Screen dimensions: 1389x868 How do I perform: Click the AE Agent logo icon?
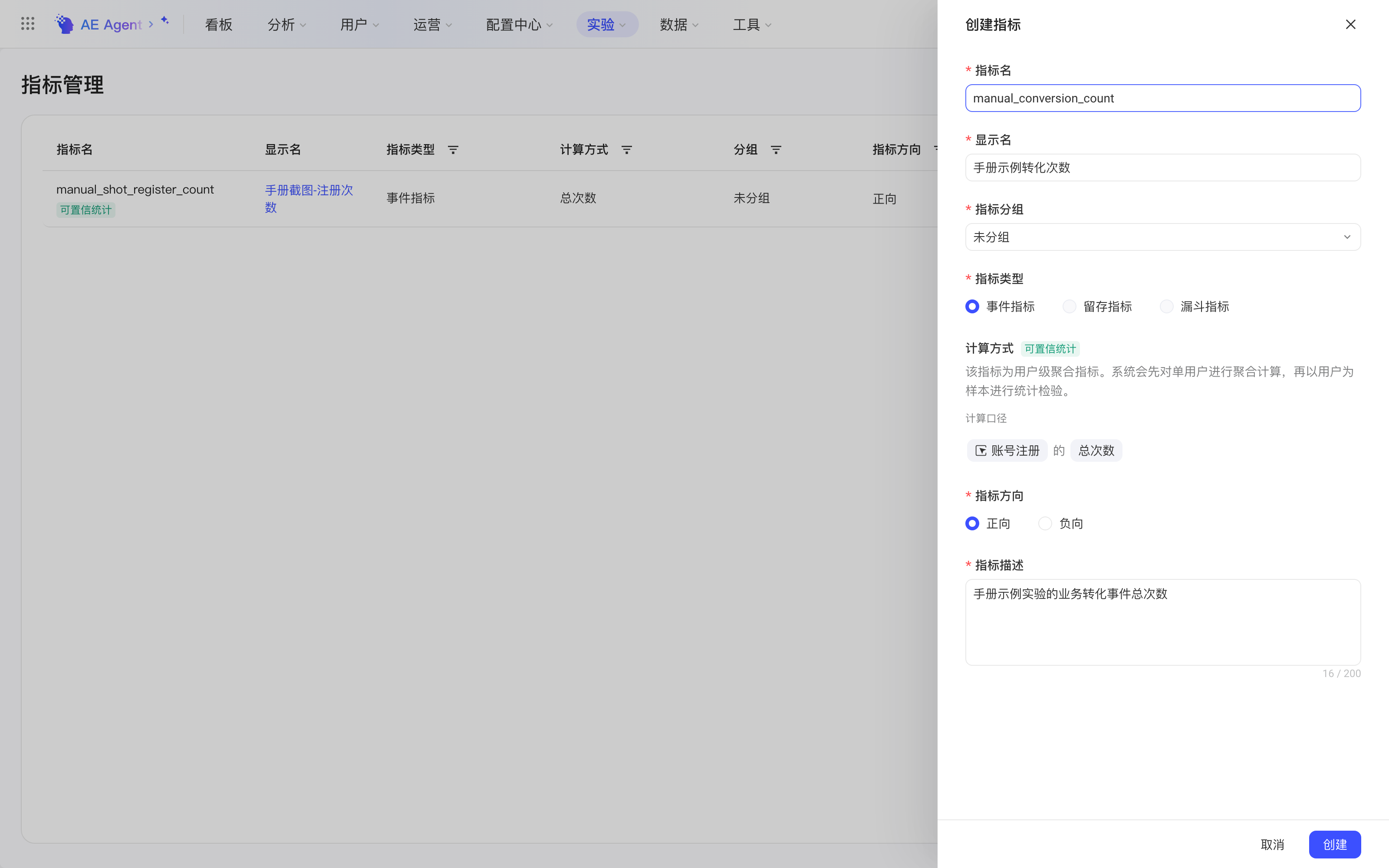(x=64, y=24)
